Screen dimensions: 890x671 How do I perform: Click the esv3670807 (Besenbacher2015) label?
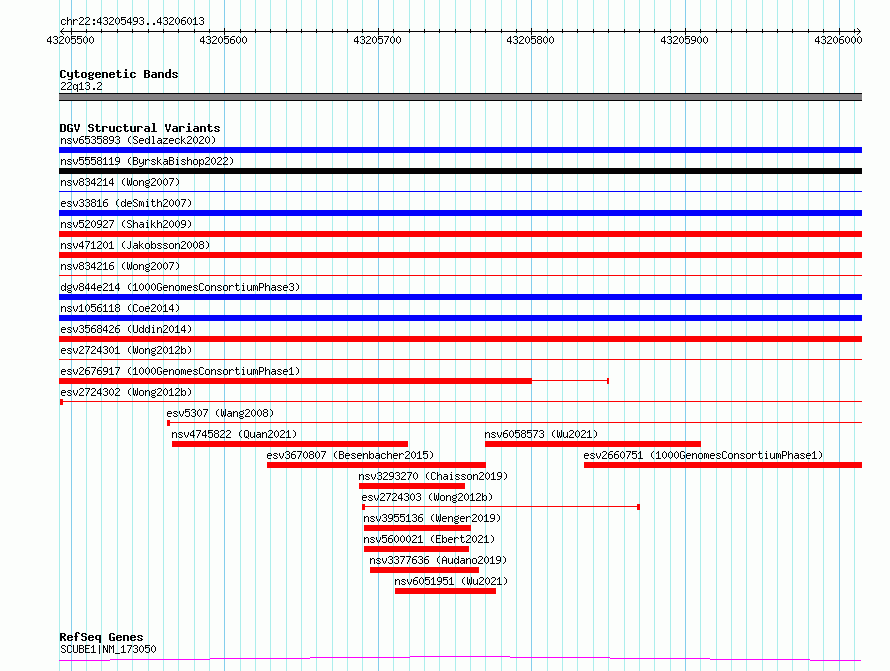pyautogui.click(x=350, y=455)
